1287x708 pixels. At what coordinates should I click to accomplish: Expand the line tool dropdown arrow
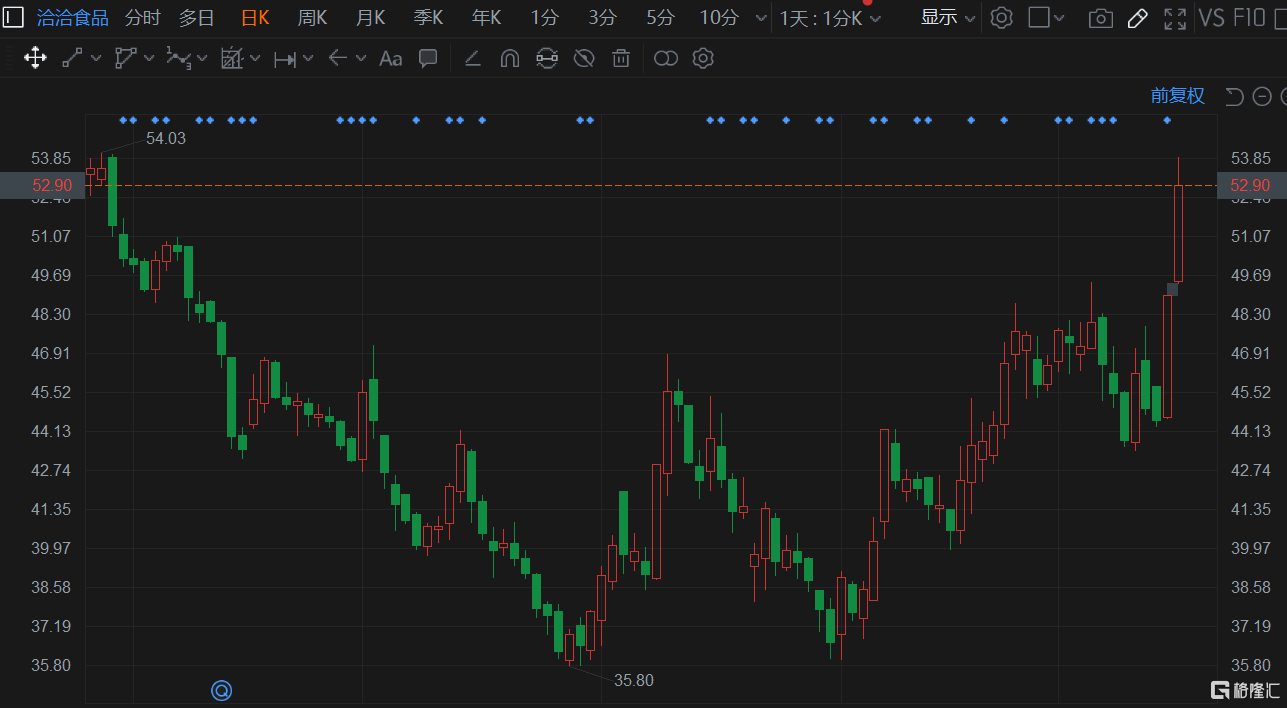coord(96,58)
